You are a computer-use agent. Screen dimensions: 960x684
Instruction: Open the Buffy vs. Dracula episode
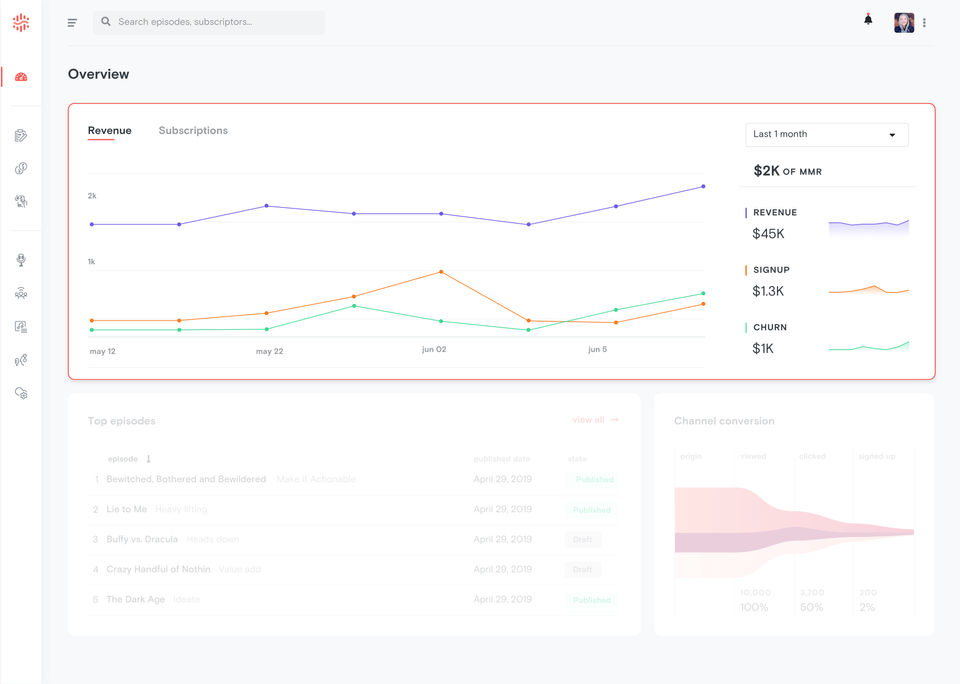(142, 539)
